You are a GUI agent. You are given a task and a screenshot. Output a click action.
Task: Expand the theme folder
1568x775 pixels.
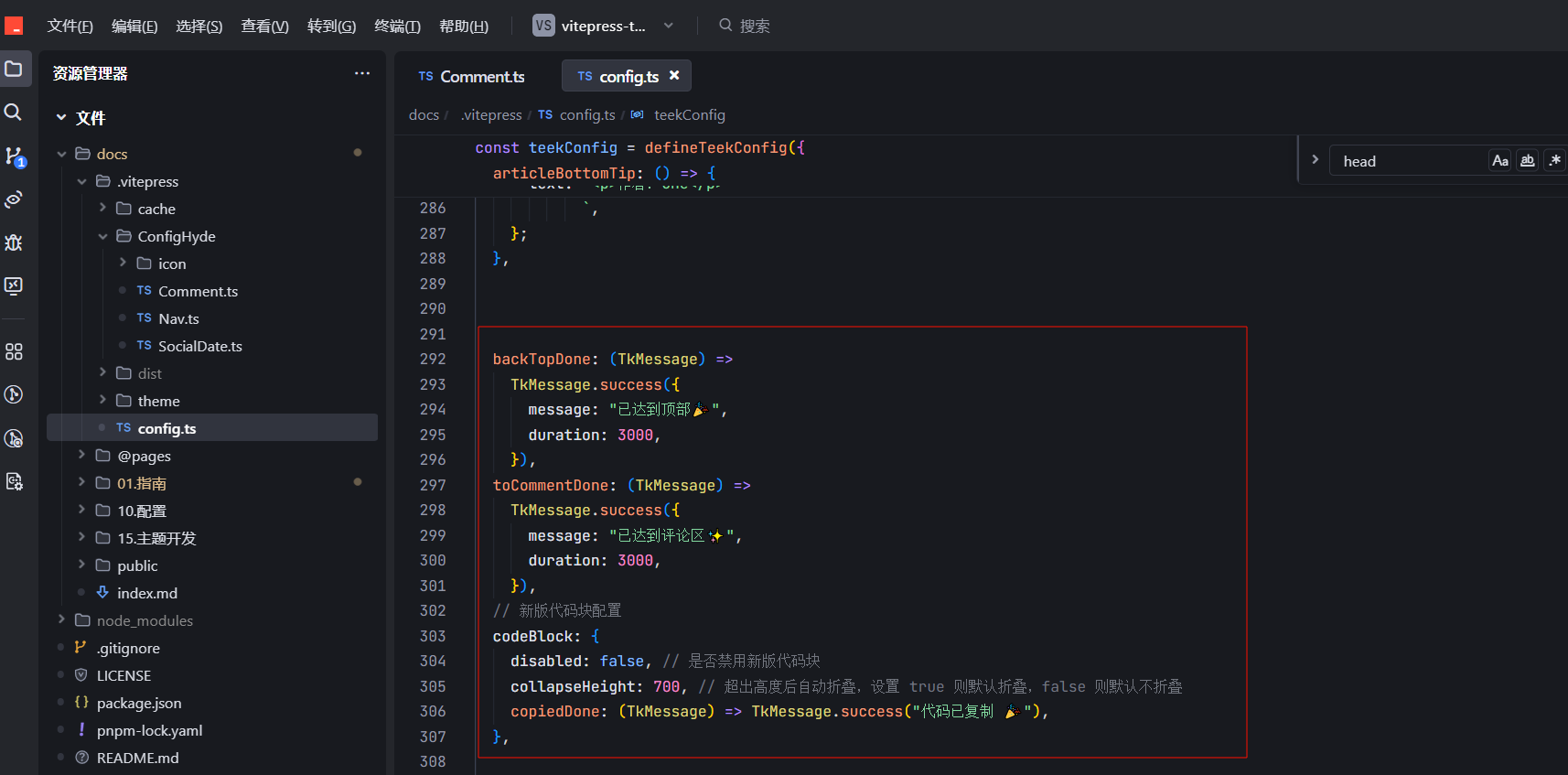point(102,401)
